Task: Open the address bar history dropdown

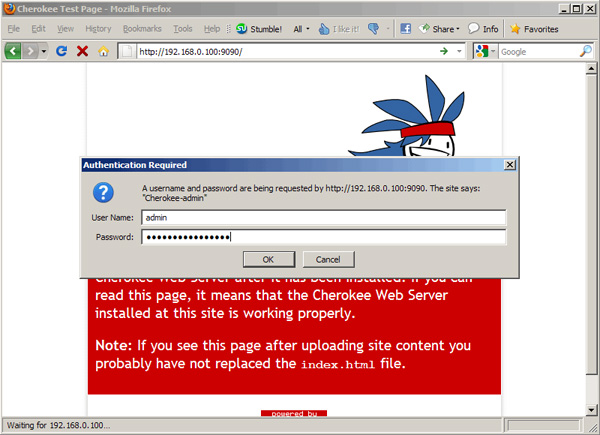Action: tap(459, 51)
